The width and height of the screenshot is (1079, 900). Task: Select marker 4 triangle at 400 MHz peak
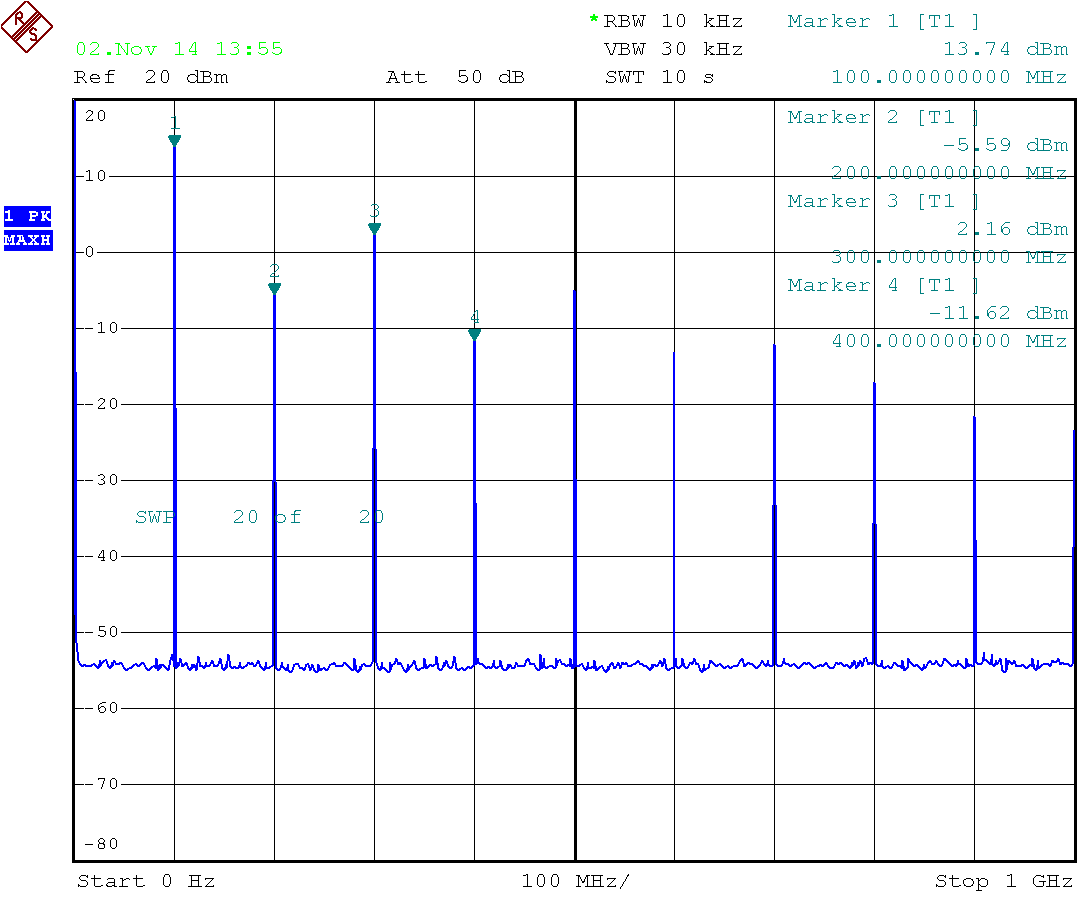click(474, 334)
